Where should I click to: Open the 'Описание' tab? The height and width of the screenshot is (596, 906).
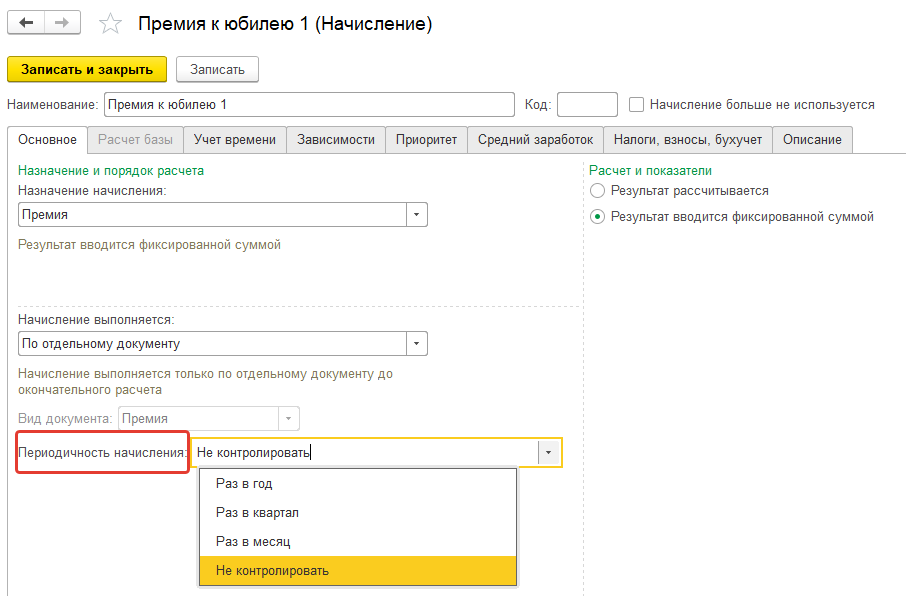(812, 139)
